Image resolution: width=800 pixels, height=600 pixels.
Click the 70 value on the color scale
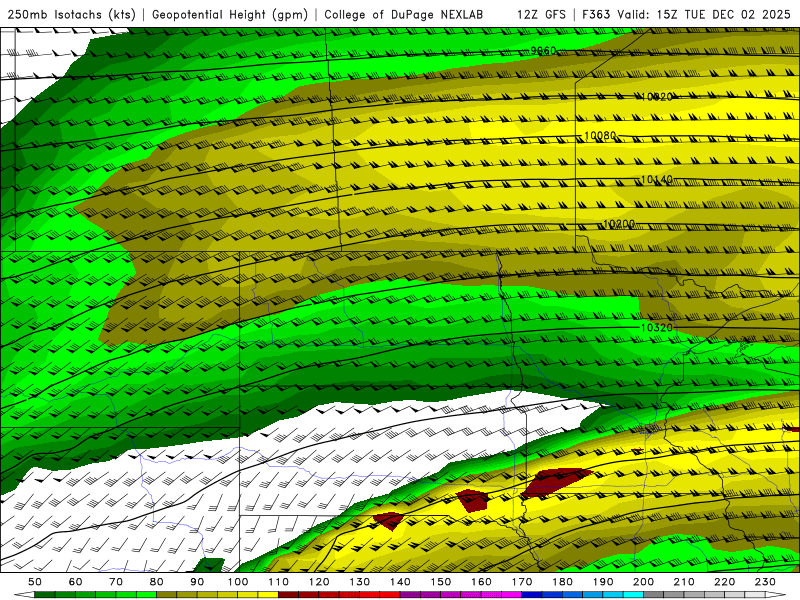tap(116, 582)
